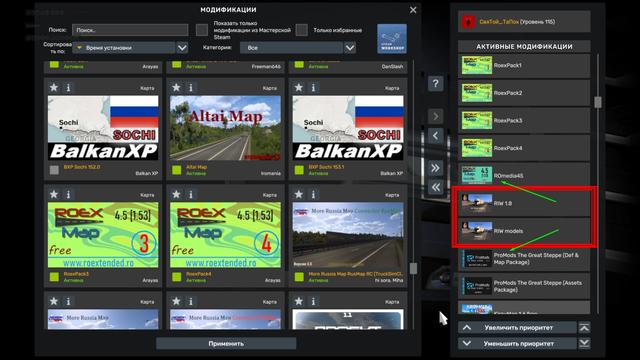Image resolution: width=640 pixels, height=360 pixels.
Task: Click Увеличить приоритет button
Action: click(x=517, y=327)
